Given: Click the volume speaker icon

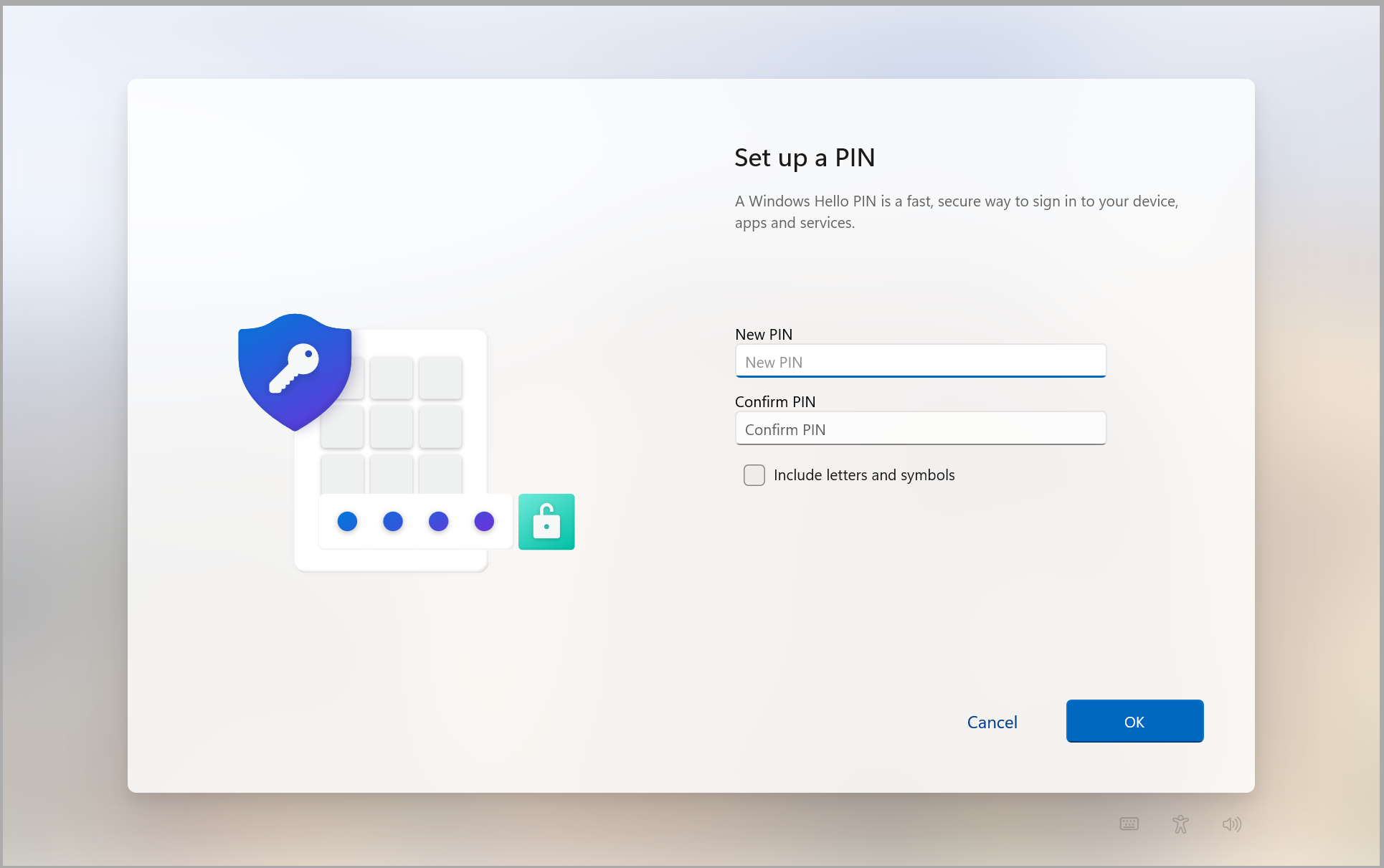Looking at the screenshot, I should 1231,824.
